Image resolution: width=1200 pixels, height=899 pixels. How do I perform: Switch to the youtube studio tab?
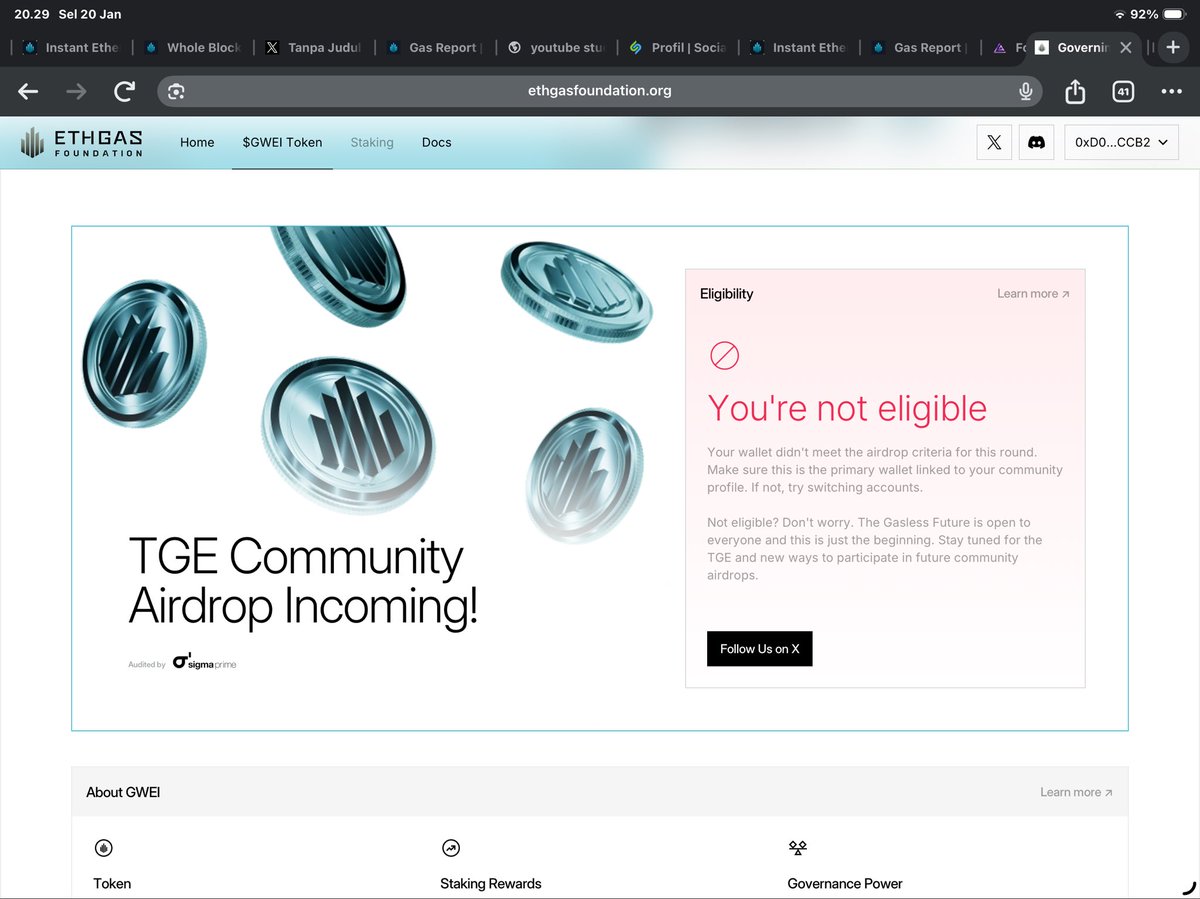(x=557, y=47)
